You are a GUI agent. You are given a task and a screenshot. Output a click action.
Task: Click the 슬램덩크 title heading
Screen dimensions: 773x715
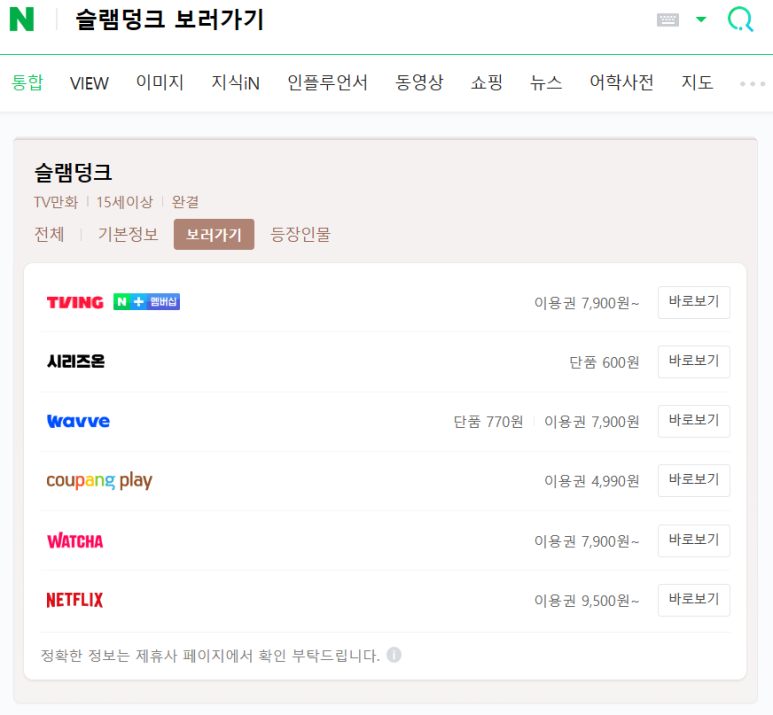pos(73,173)
